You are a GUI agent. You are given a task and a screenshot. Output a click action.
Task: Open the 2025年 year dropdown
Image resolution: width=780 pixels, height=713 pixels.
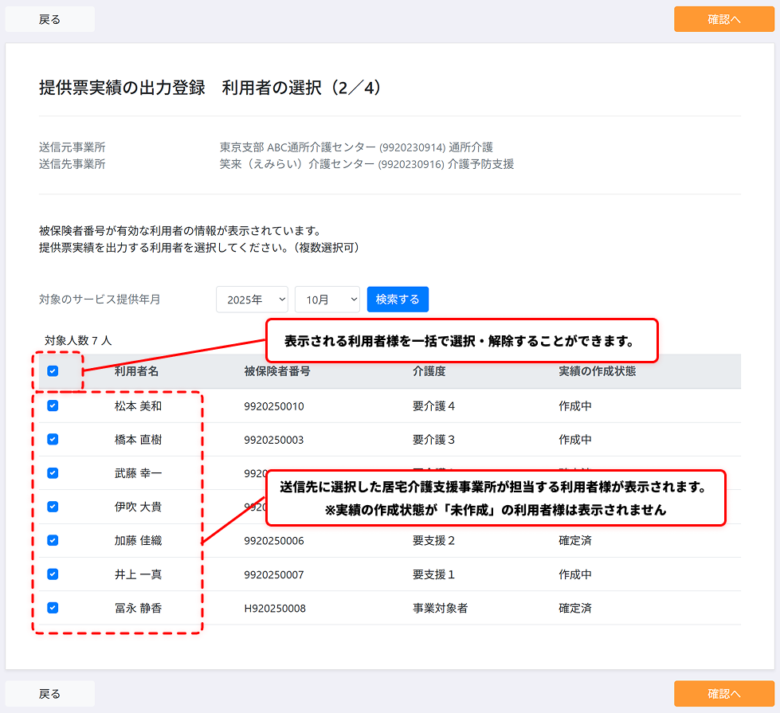coord(252,299)
